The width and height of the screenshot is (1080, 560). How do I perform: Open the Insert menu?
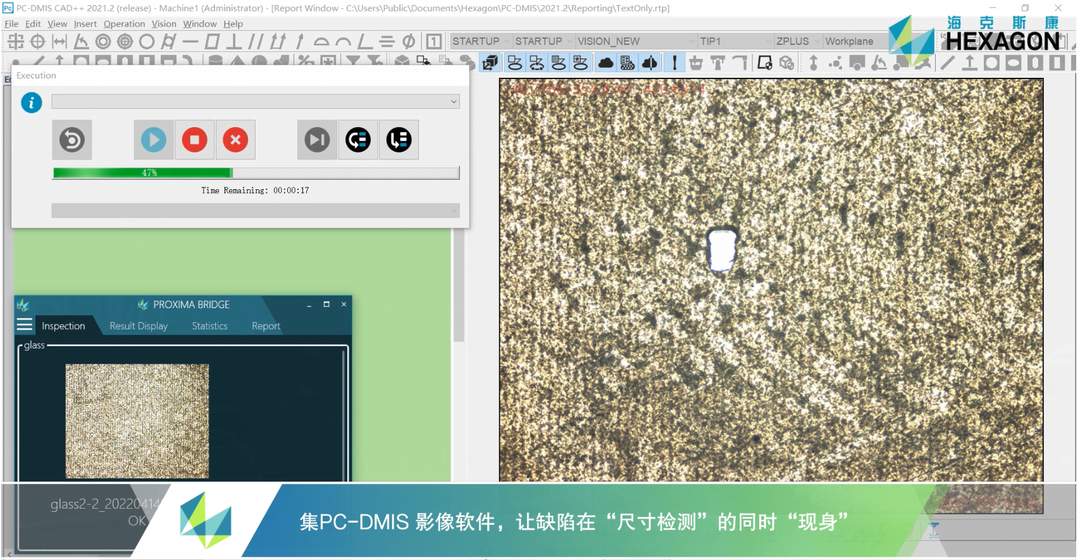point(85,23)
